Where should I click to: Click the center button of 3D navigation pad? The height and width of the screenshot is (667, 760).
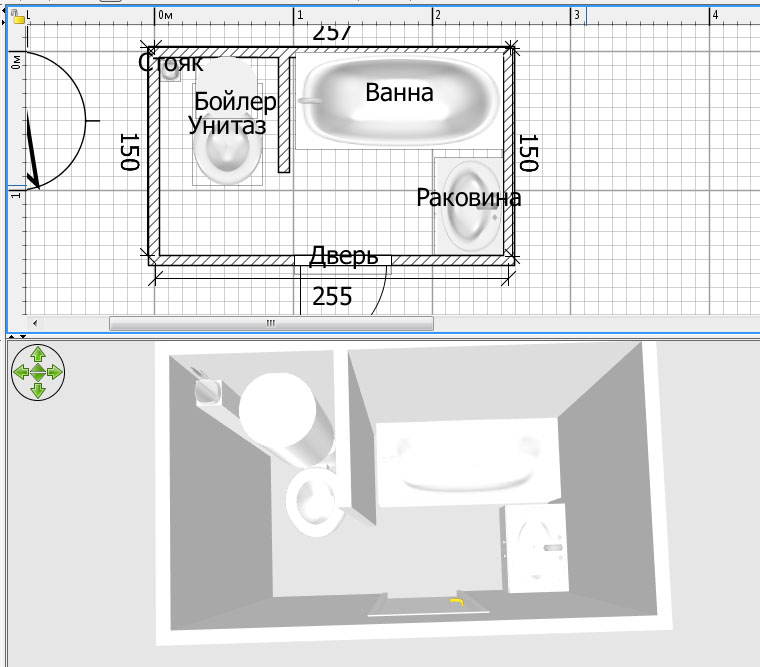click(38, 372)
